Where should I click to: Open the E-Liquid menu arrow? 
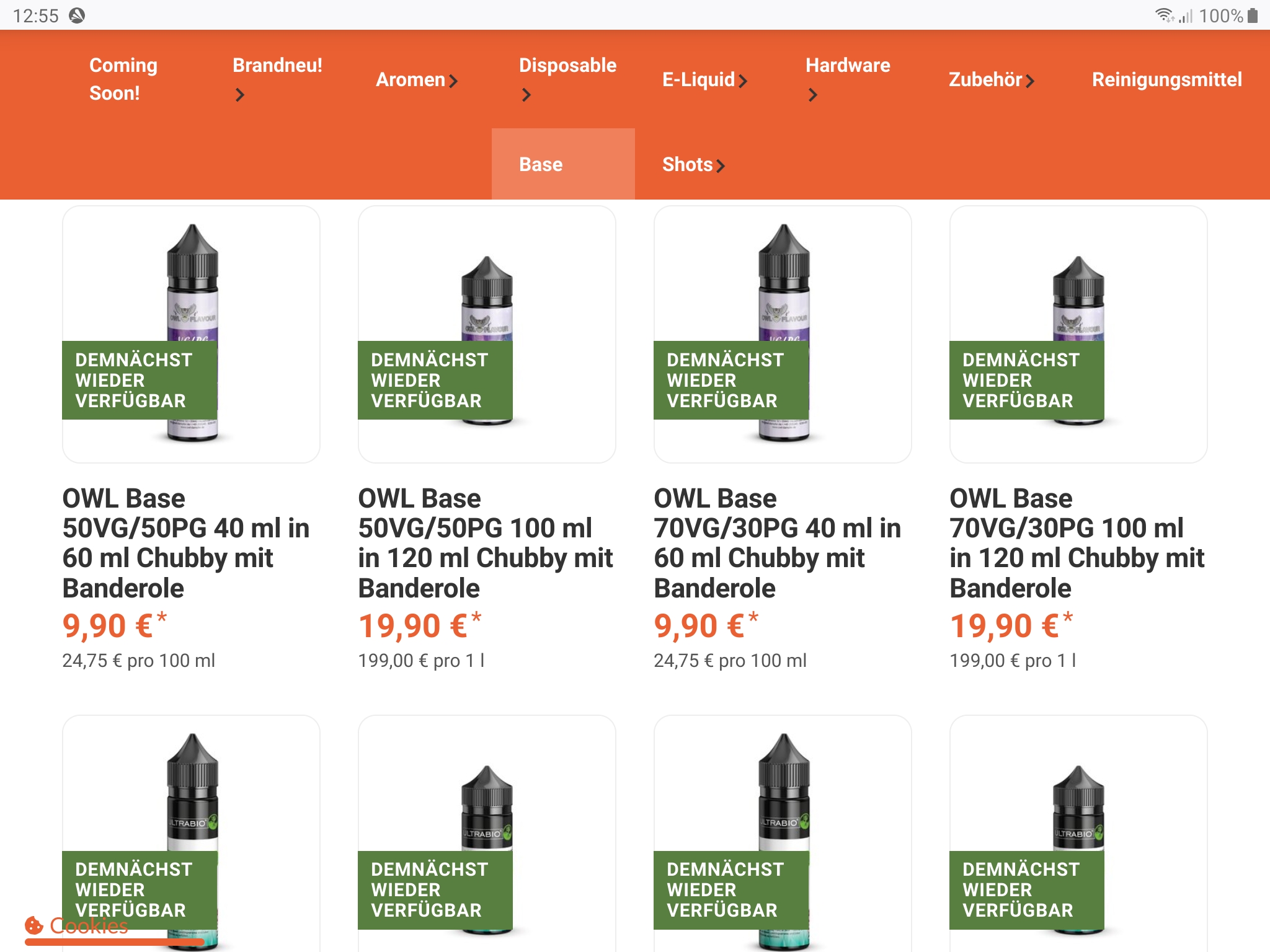tap(743, 81)
